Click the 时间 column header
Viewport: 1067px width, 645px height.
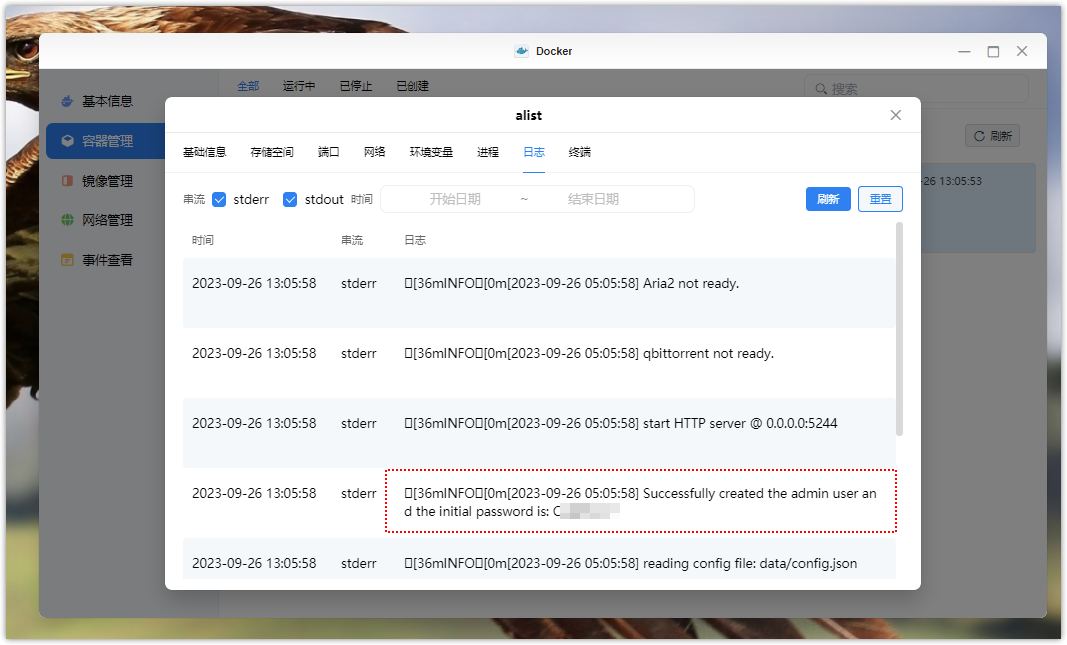tap(203, 240)
